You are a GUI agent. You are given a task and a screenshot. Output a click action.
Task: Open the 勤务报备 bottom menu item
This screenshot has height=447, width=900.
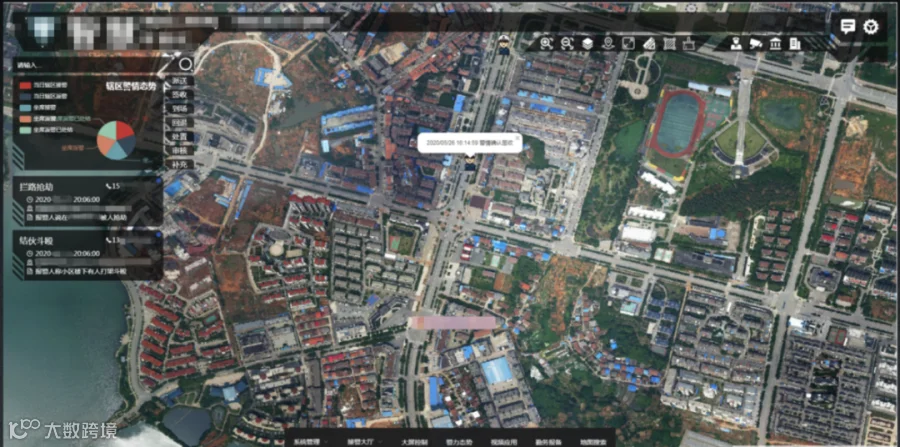(x=548, y=442)
